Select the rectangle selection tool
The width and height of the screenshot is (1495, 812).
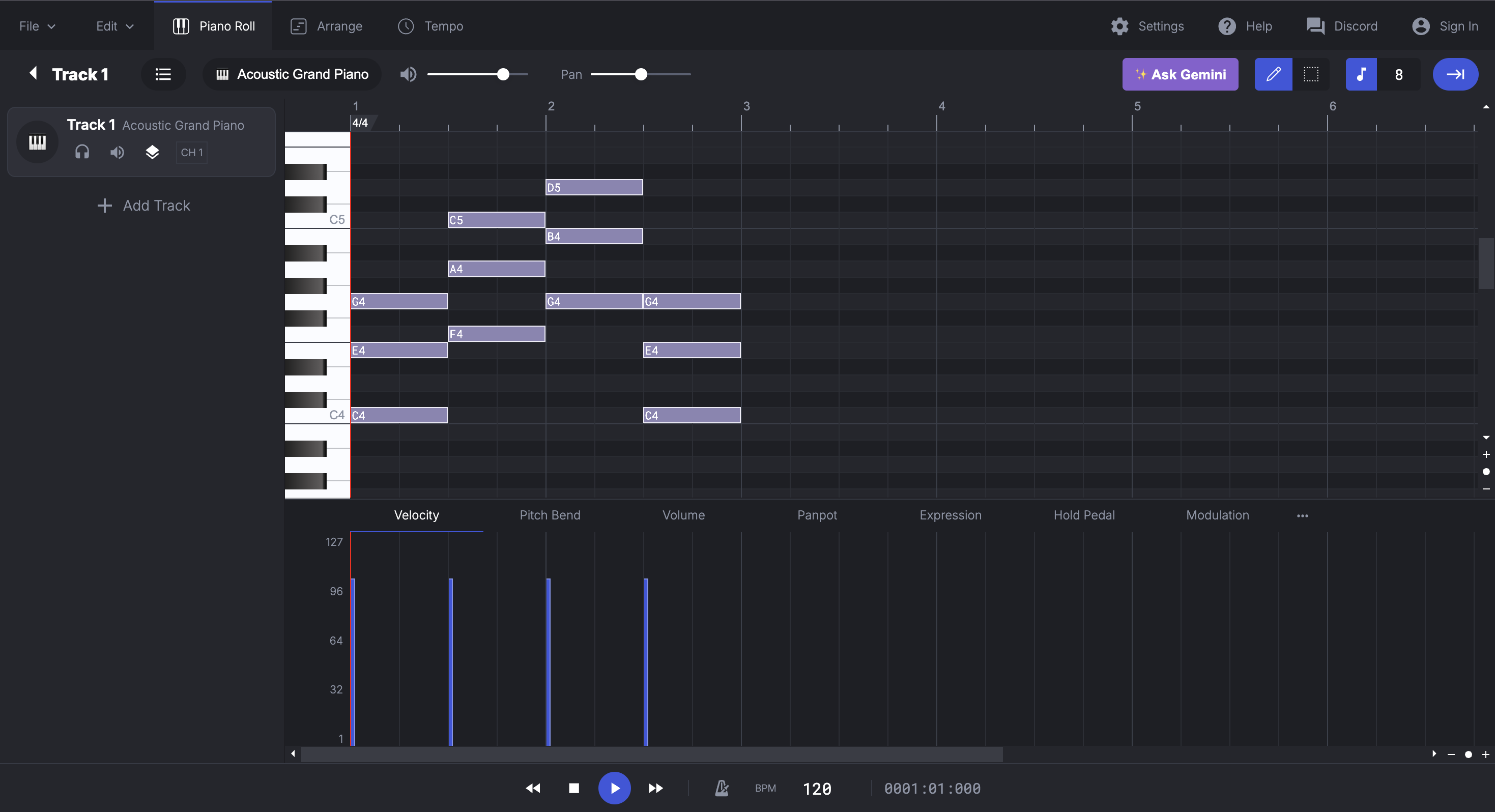[x=1310, y=74]
